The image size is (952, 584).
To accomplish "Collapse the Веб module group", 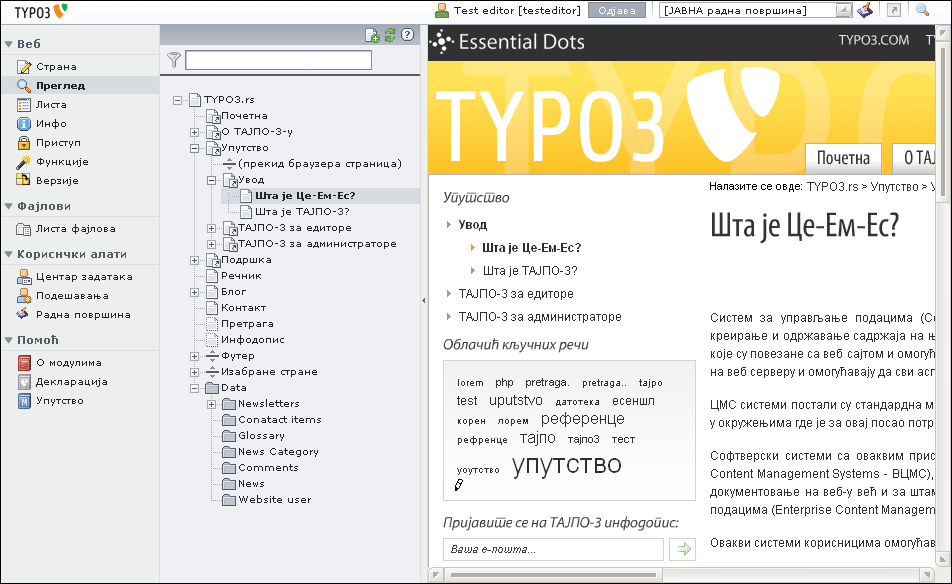I will (x=8, y=44).
